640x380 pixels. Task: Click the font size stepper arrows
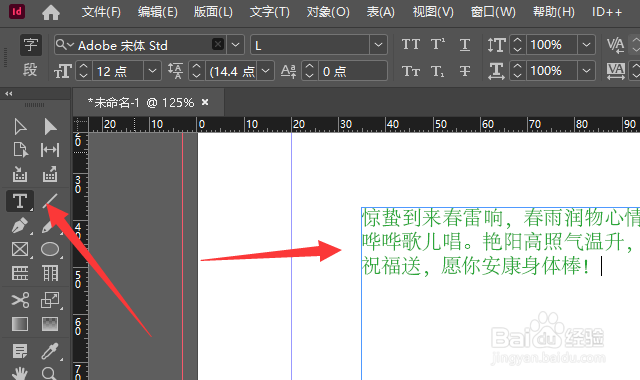pos(83,71)
